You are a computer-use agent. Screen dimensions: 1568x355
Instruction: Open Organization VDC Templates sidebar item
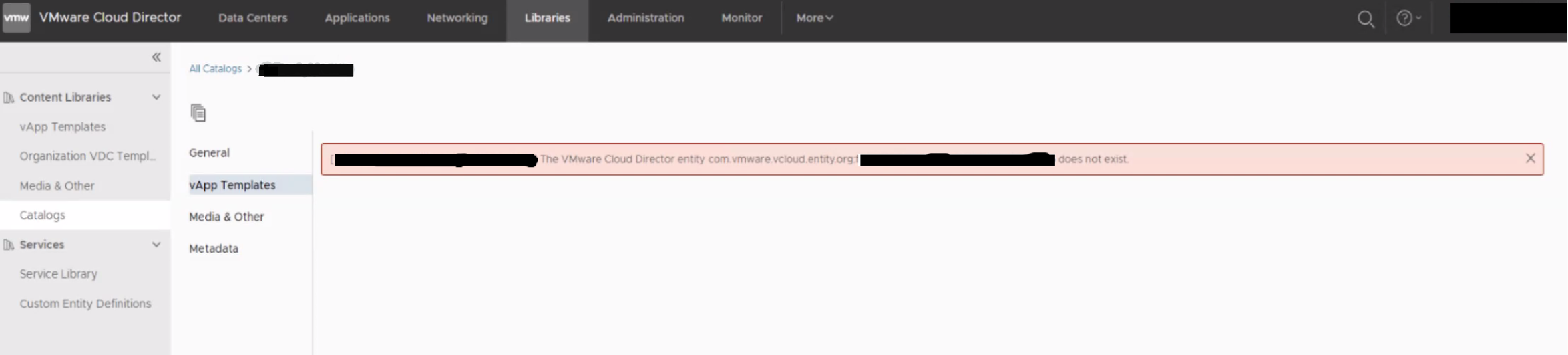(x=87, y=156)
